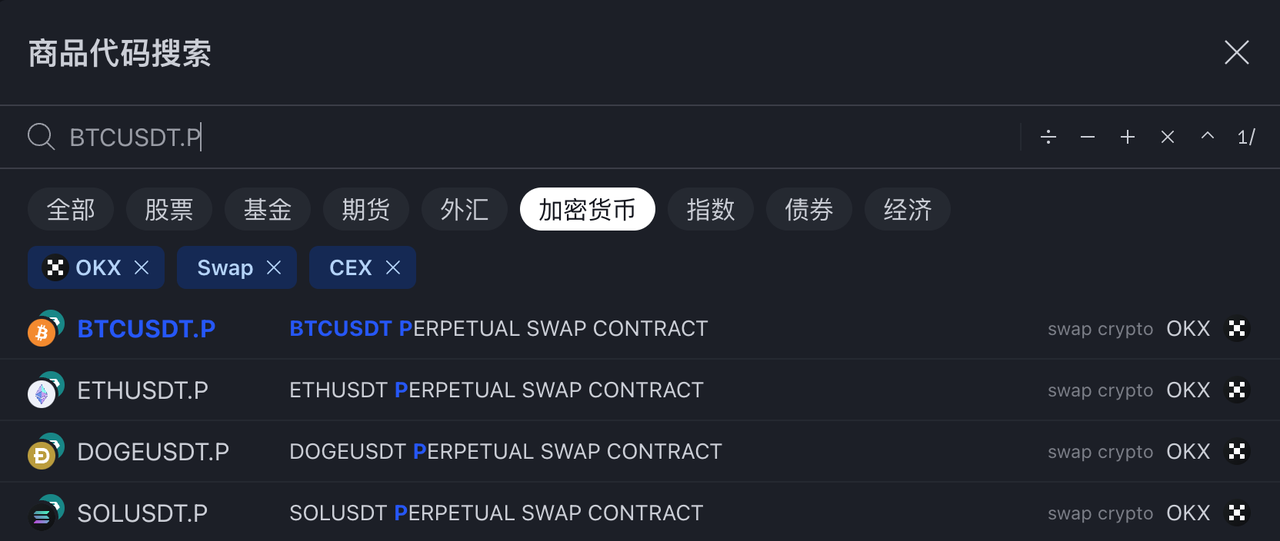Insert the multiplication operator symbol
The image size is (1280, 541).
coord(1168,137)
